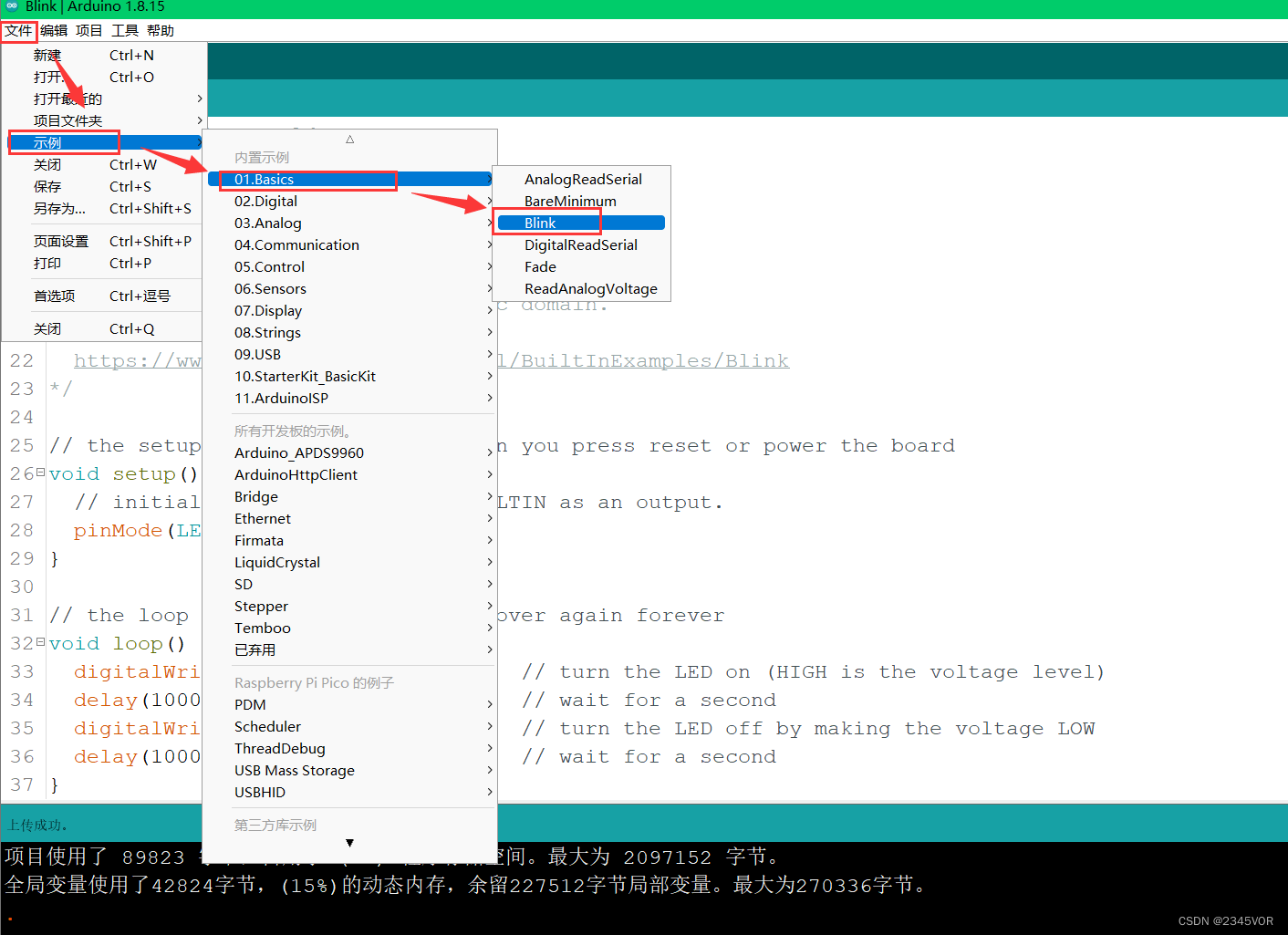Open 11.ArduinoISP examples entry
The height and width of the screenshot is (935, 1288).
click(350, 398)
